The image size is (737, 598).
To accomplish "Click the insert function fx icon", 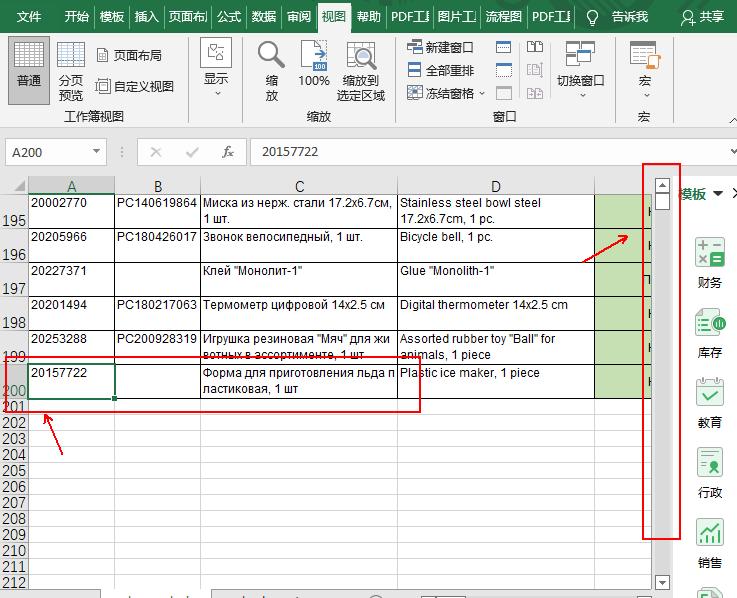I will pos(228,152).
